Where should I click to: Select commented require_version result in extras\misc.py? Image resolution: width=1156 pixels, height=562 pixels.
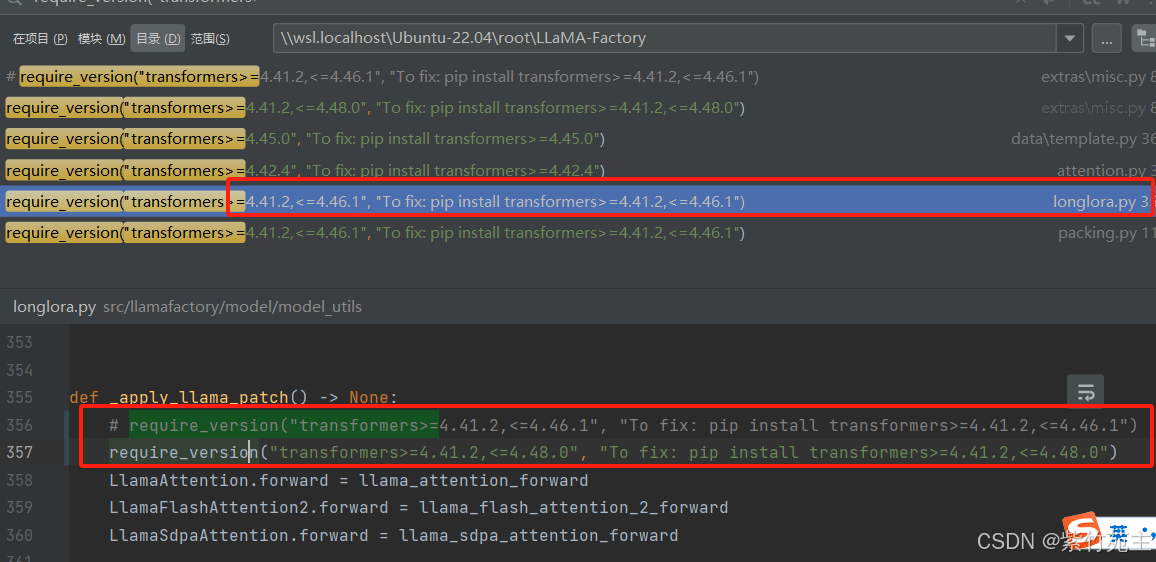point(578,77)
